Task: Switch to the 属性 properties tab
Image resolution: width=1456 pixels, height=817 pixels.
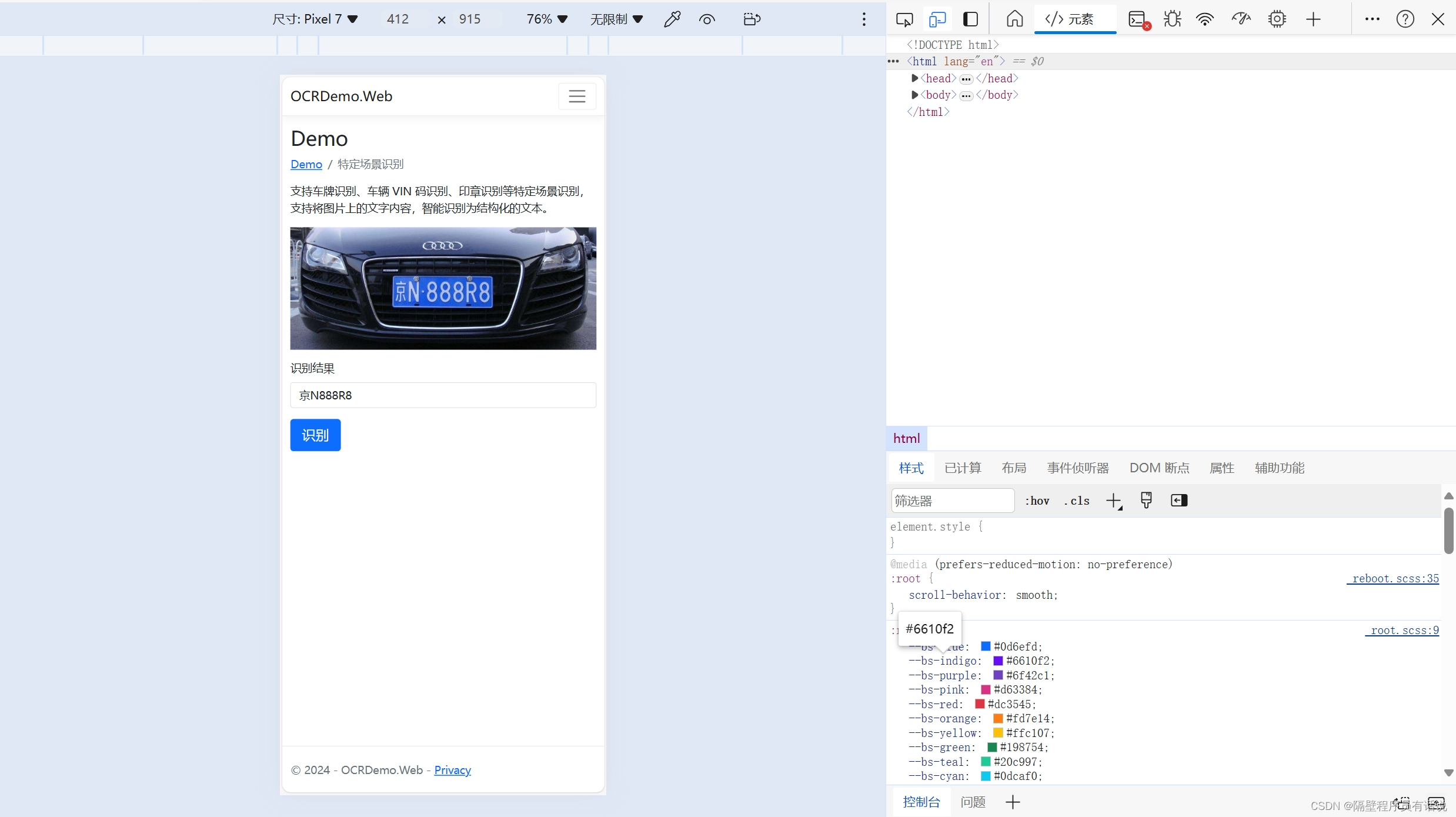Action: (1221, 468)
